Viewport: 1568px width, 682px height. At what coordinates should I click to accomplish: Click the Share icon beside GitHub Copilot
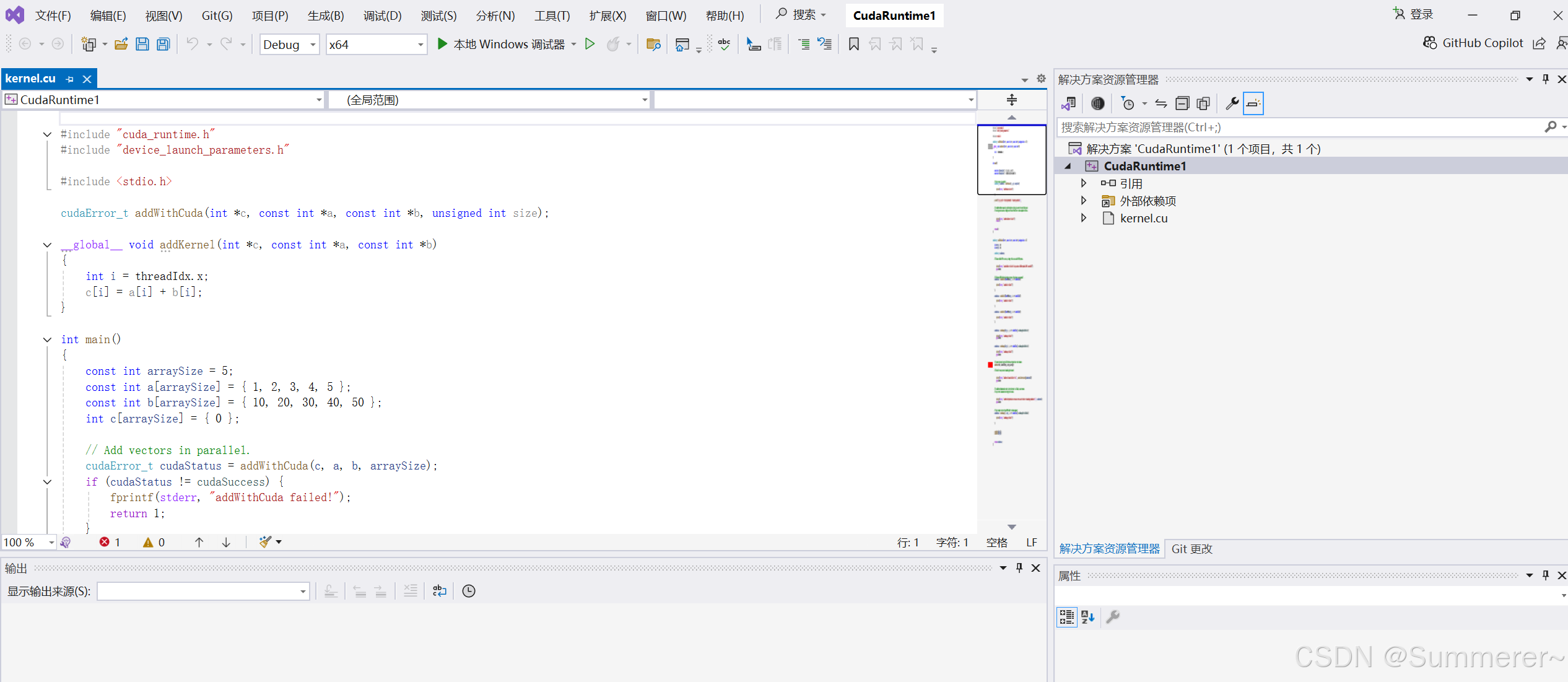pos(1539,43)
